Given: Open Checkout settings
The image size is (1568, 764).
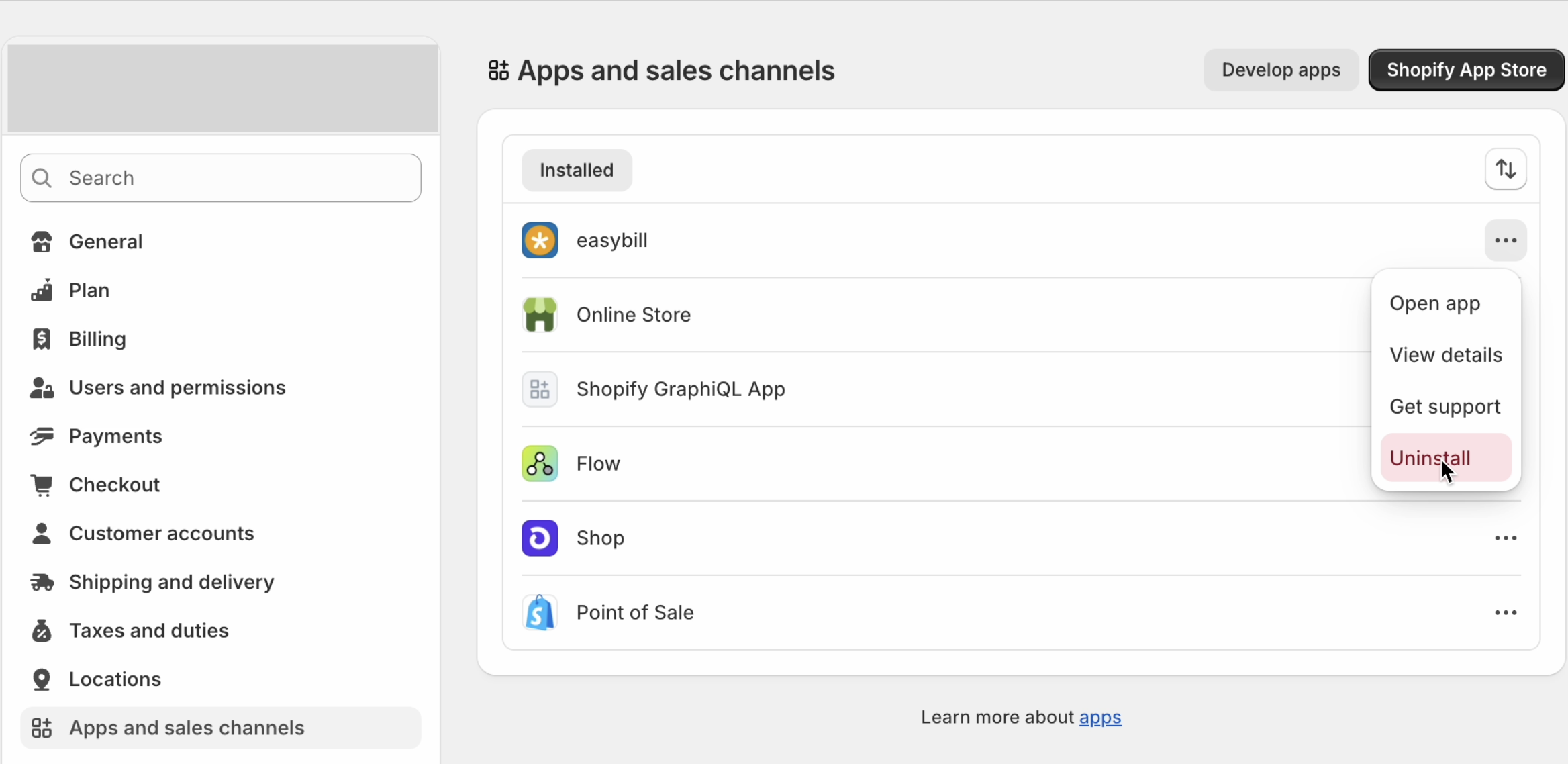Looking at the screenshot, I should tap(221, 485).
